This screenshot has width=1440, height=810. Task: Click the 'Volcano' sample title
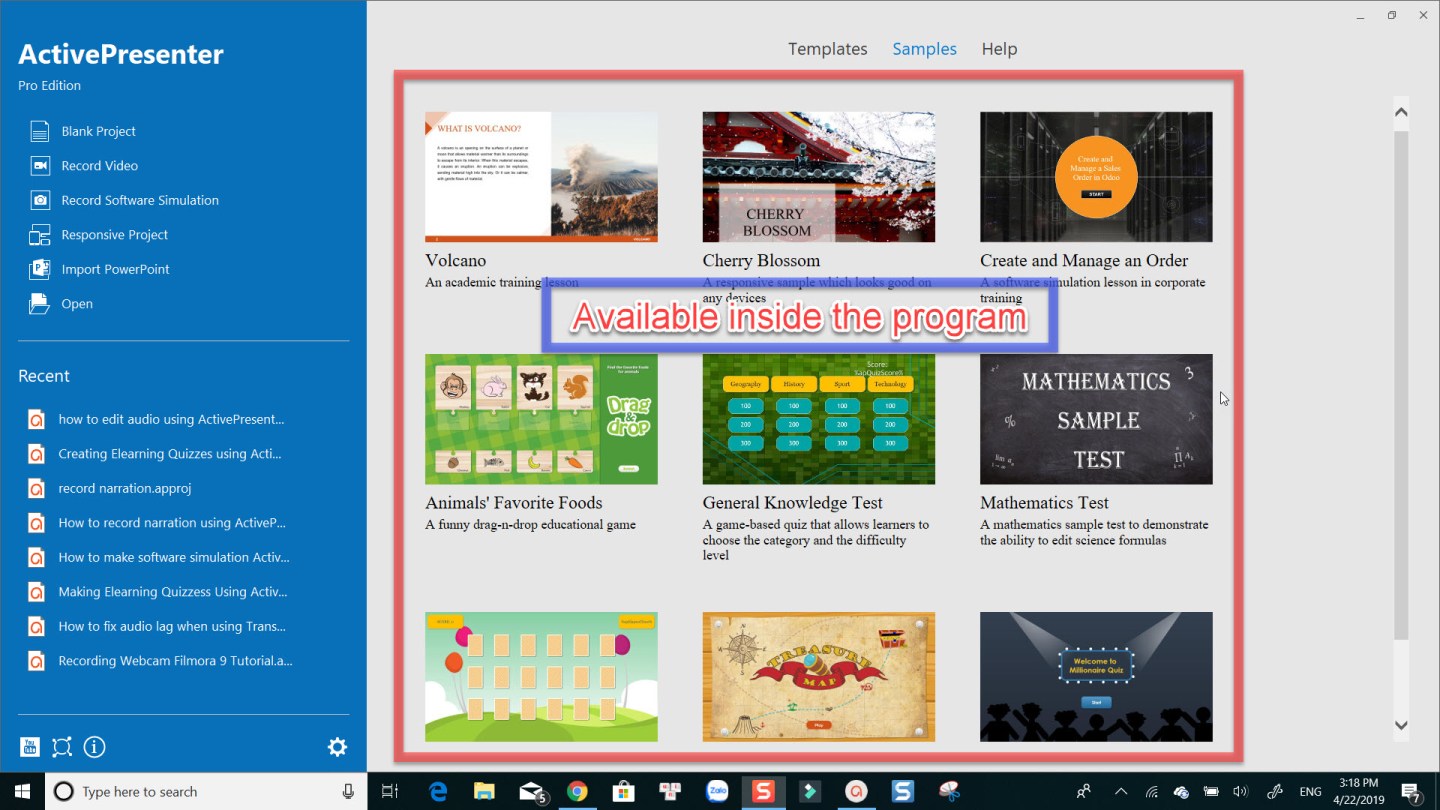point(455,261)
